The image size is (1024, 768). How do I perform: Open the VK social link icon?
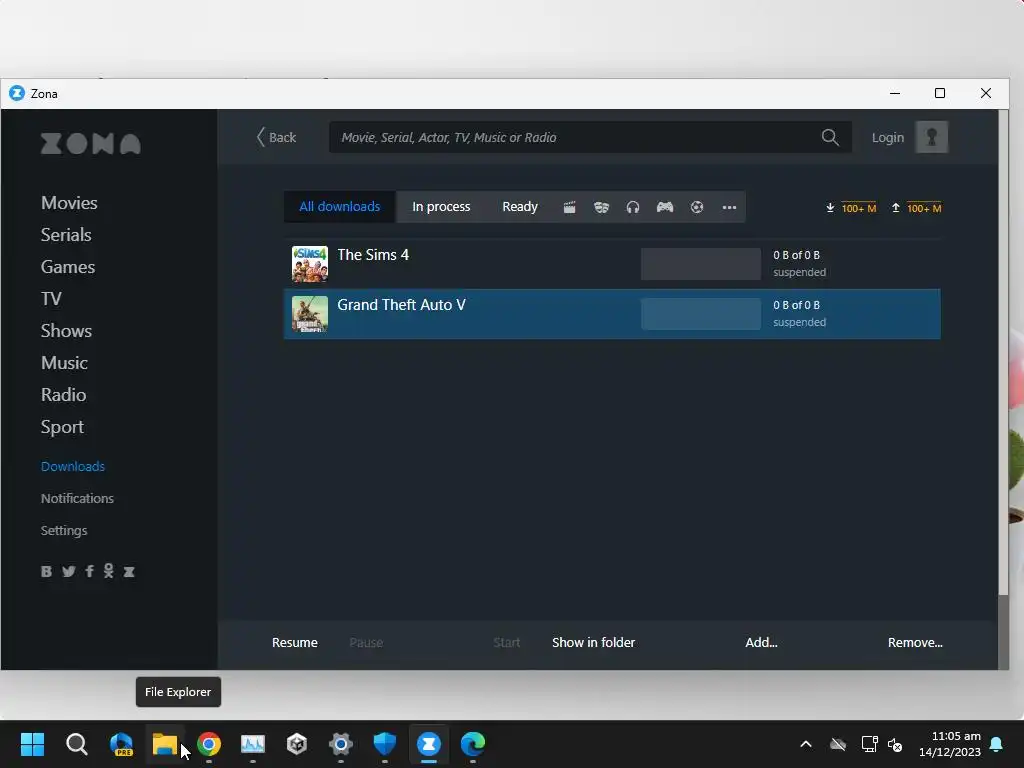click(46, 571)
